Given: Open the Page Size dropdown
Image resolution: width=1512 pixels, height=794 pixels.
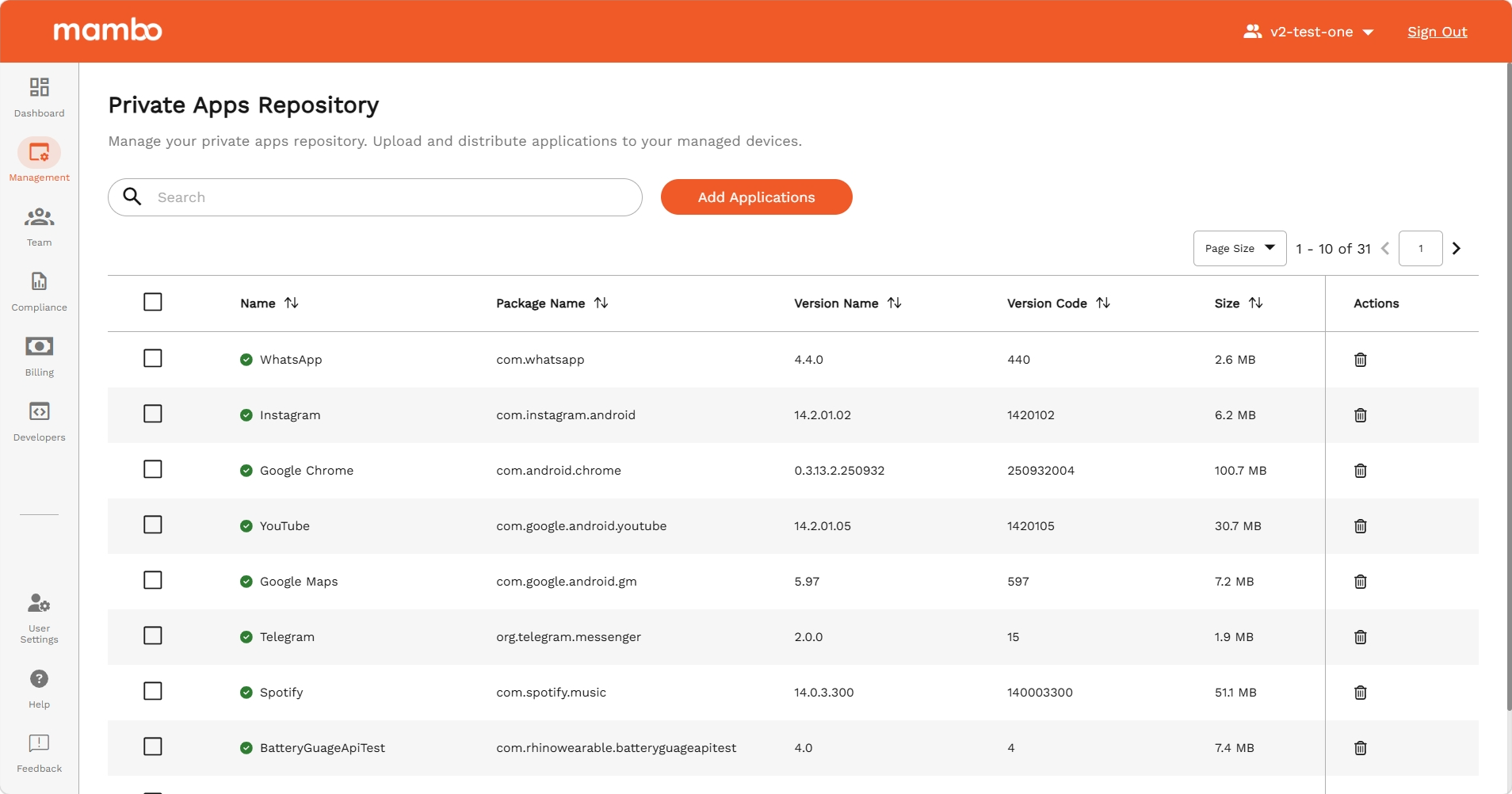Looking at the screenshot, I should point(1239,248).
